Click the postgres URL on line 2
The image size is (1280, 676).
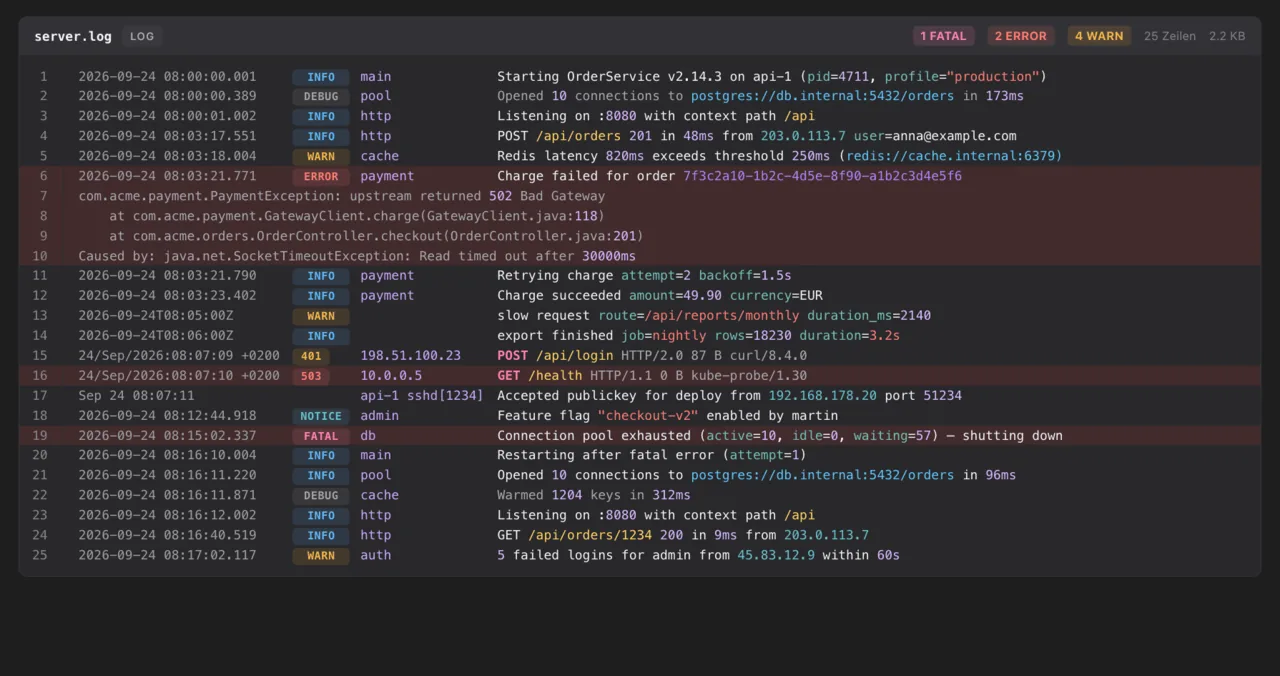point(823,96)
